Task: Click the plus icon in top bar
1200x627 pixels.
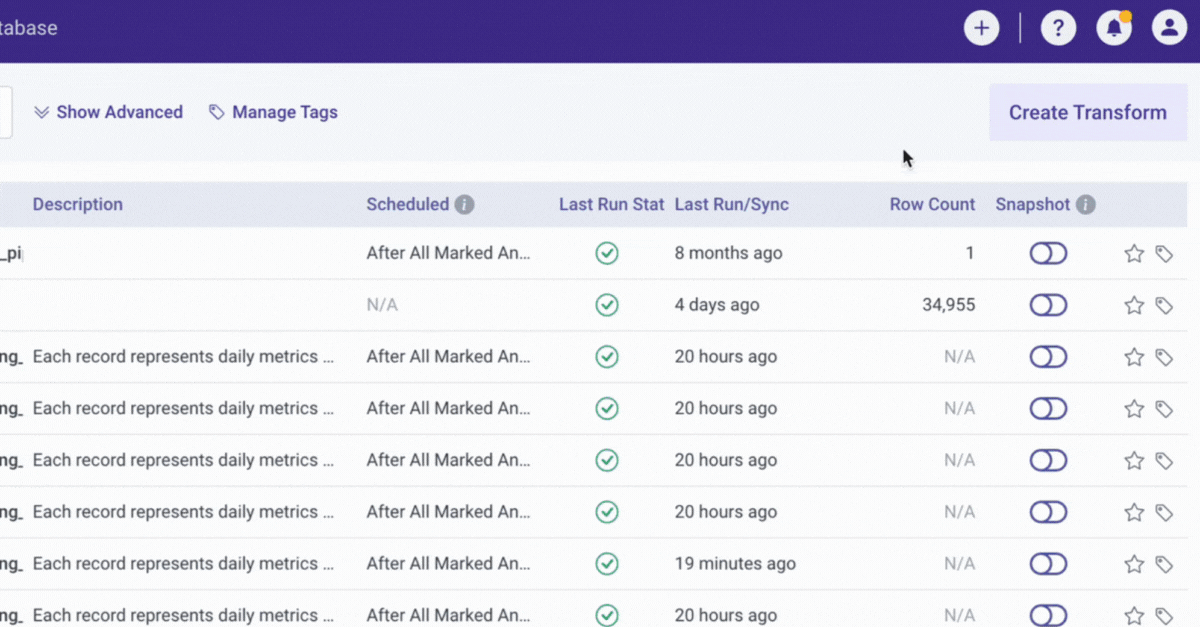Action: (981, 28)
